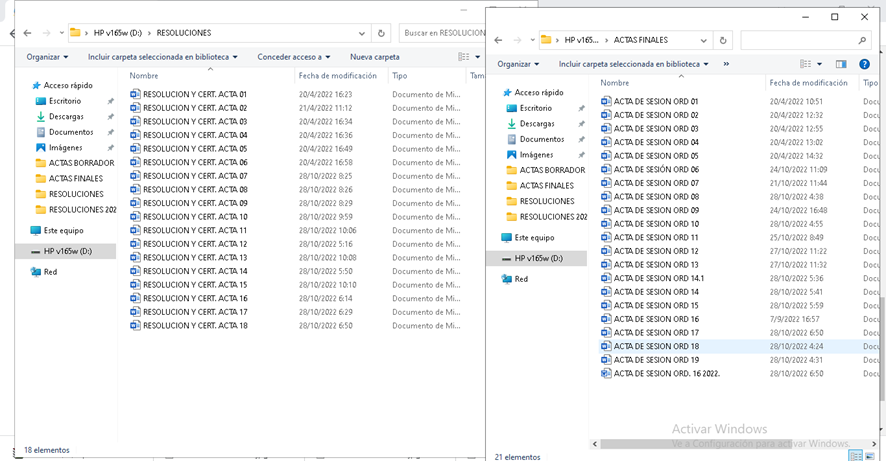The width and height of the screenshot is (886, 461).
Task: Toggle the preview pane icon
Action: [841, 64]
